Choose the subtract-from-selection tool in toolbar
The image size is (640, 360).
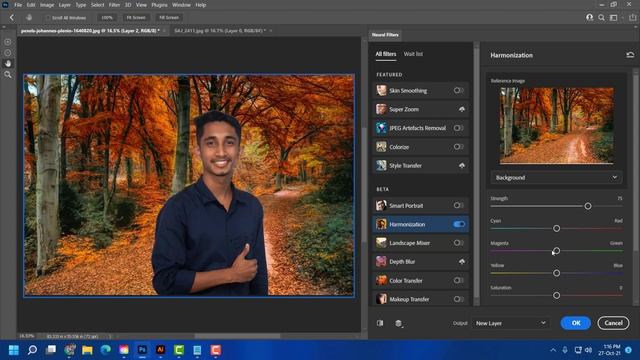(8, 53)
